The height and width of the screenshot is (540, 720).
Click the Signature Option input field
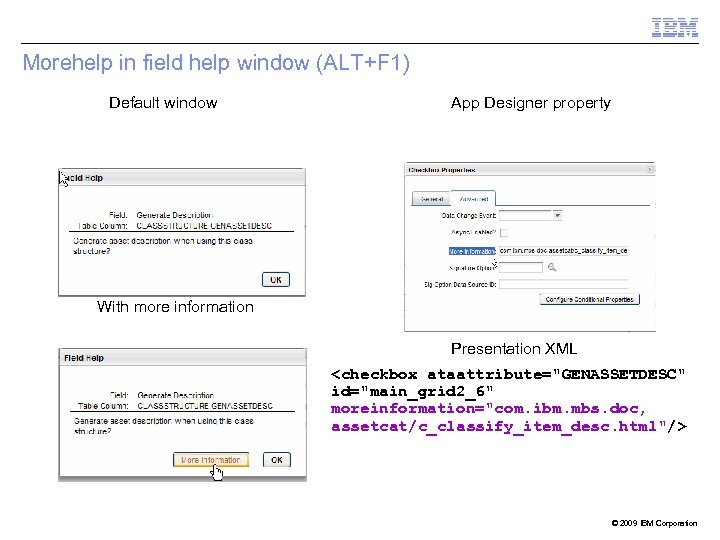(521, 267)
